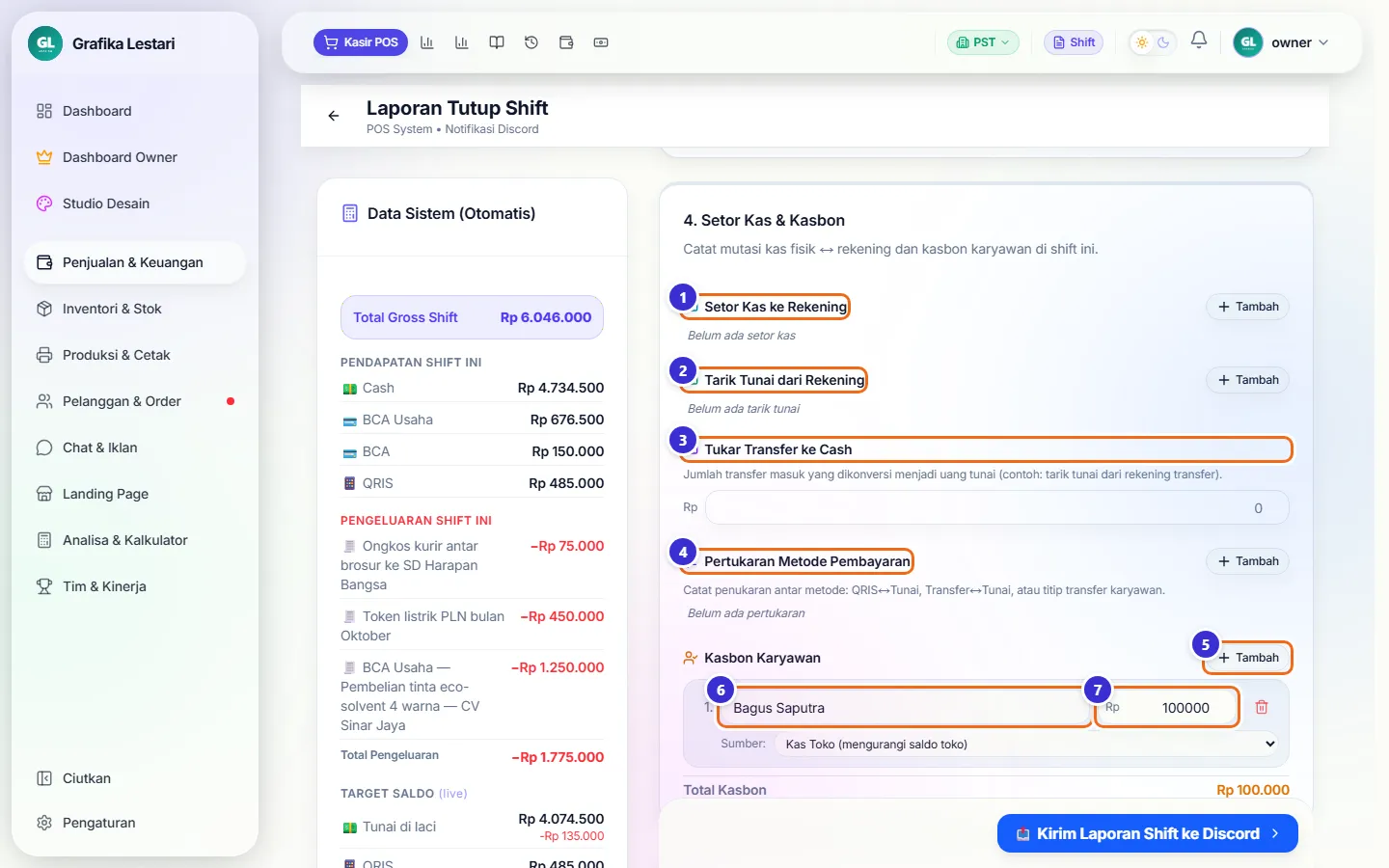Click the Chat & Iklan bubble icon
The image size is (1389, 868).
44,448
